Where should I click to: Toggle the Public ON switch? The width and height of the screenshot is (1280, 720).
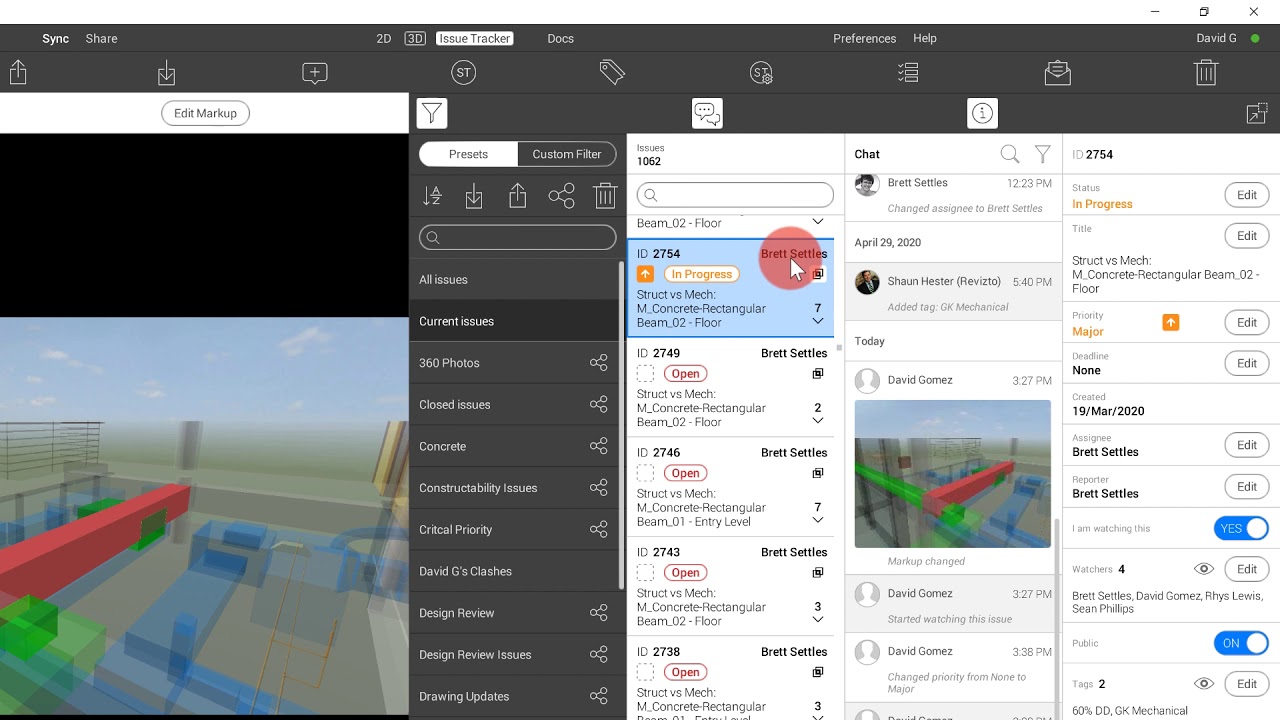coord(1241,643)
